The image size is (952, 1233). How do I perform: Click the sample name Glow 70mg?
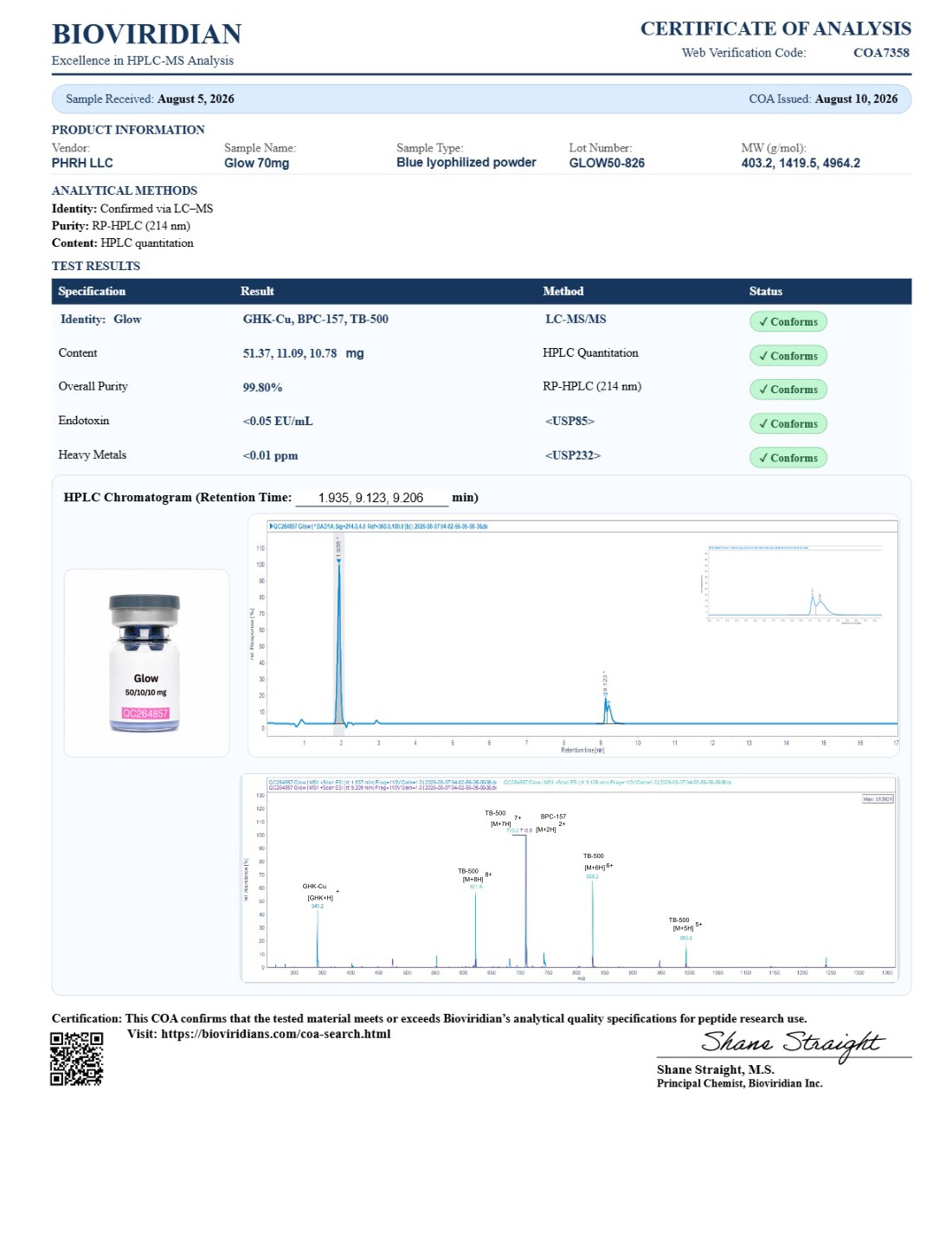[257, 163]
